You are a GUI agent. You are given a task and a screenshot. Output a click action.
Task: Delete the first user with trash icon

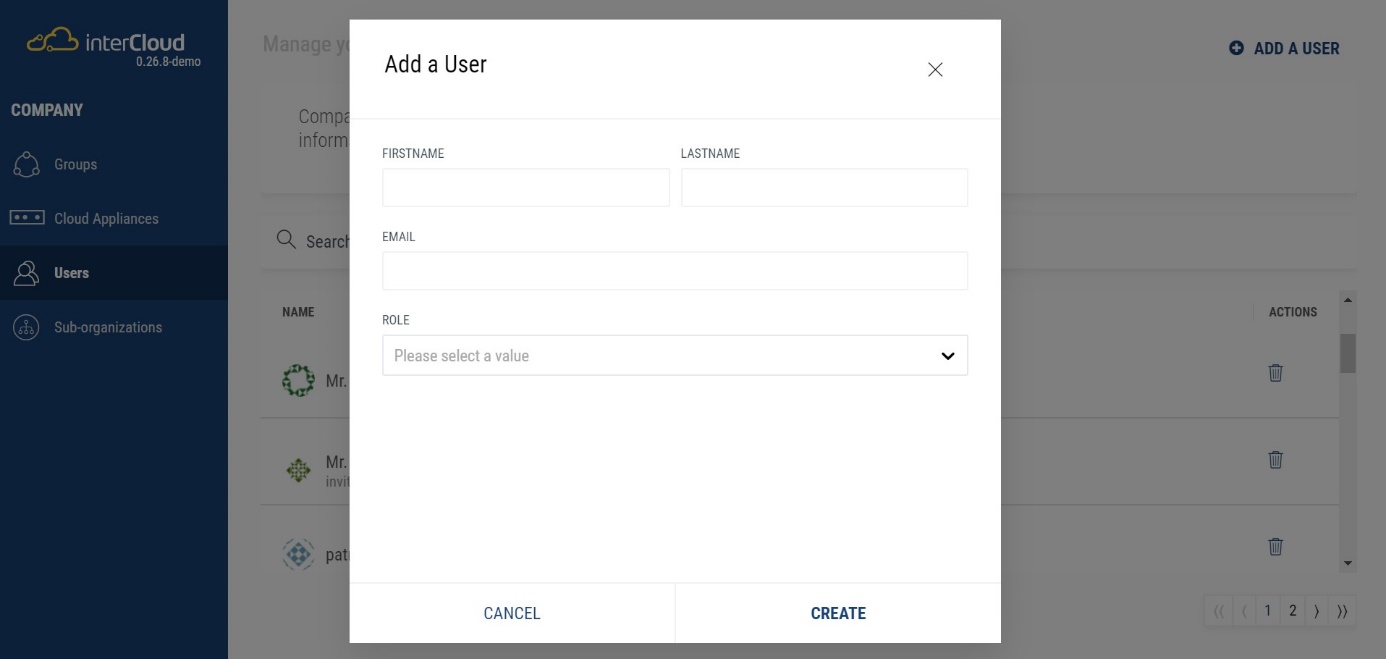point(1275,373)
